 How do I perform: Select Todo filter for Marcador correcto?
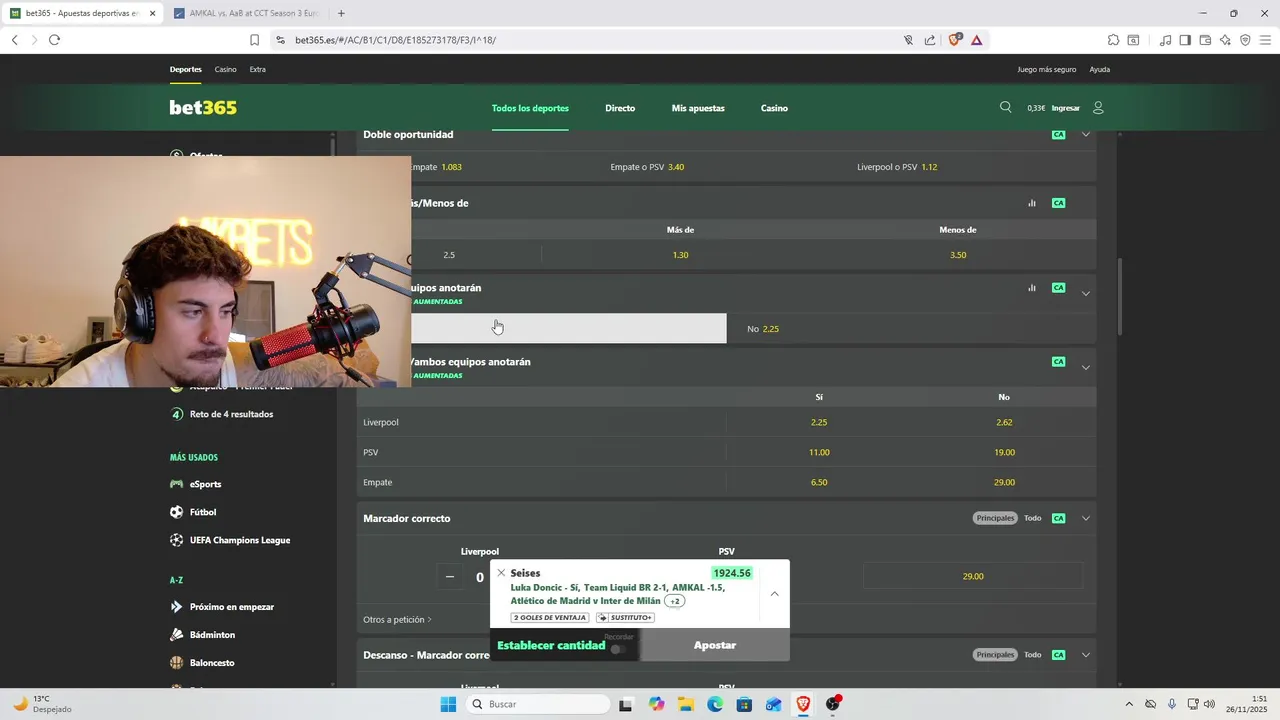point(1033,518)
